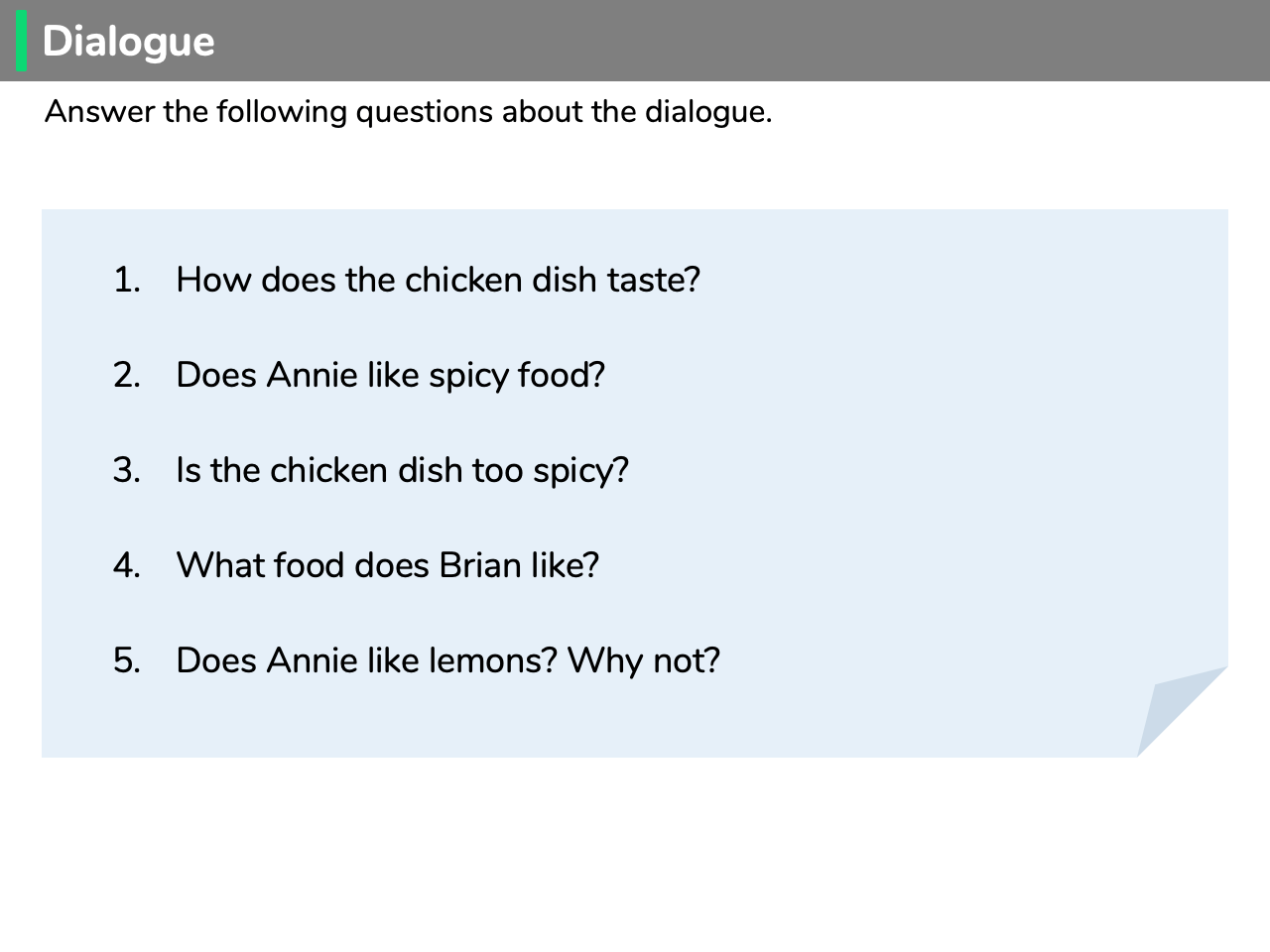This screenshot has width=1270, height=952.
Task: Click question about chicken dish taste
Action: click(x=438, y=280)
